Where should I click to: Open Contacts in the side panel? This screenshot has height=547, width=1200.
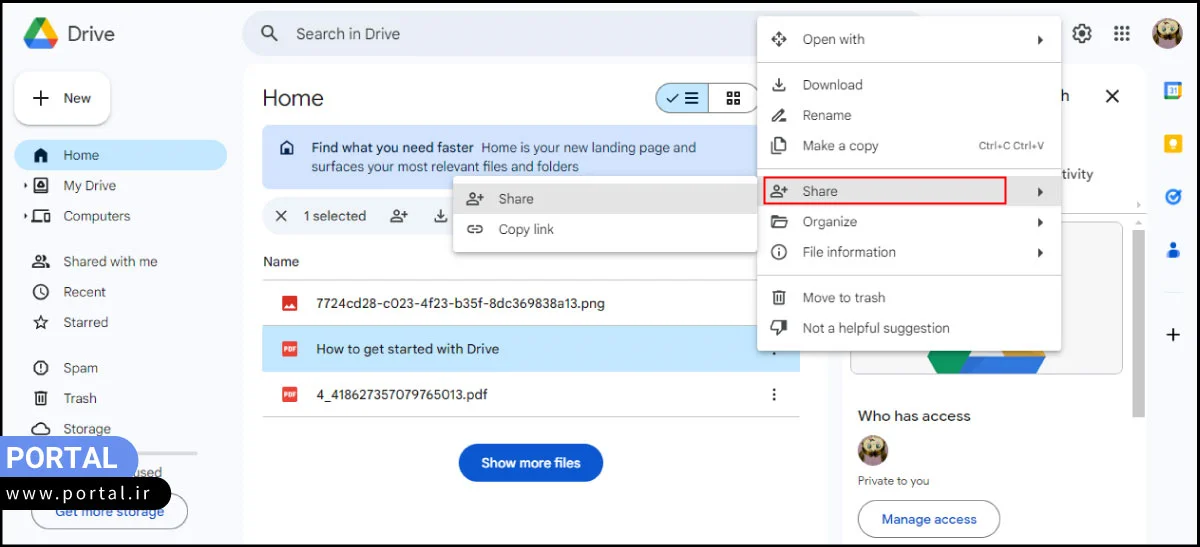point(1173,250)
